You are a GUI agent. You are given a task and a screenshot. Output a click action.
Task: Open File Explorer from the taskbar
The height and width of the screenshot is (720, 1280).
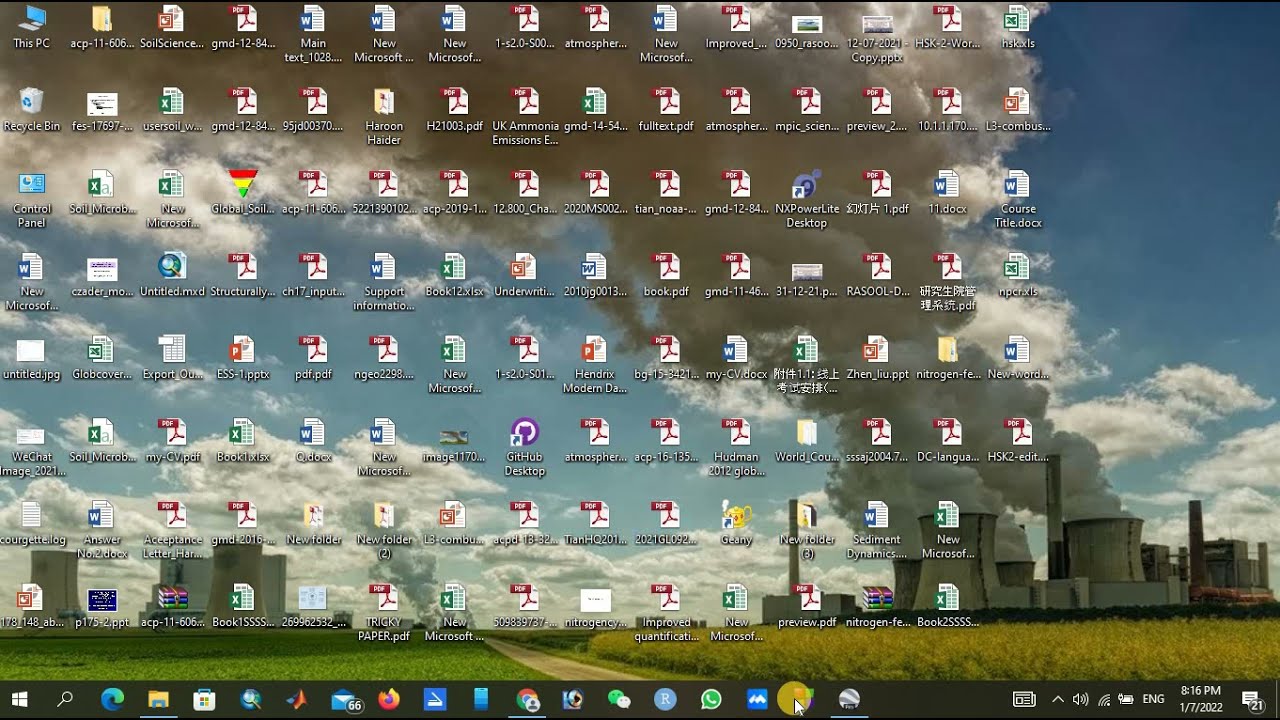click(x=158, y=699)
